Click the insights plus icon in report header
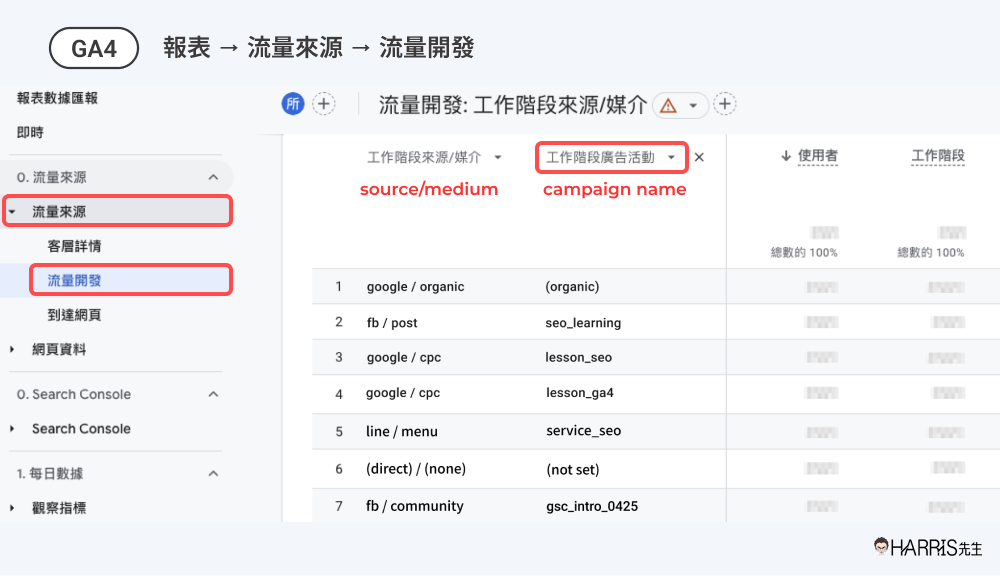The width and height of the screenshot is (1000, 576). [724, 103]
